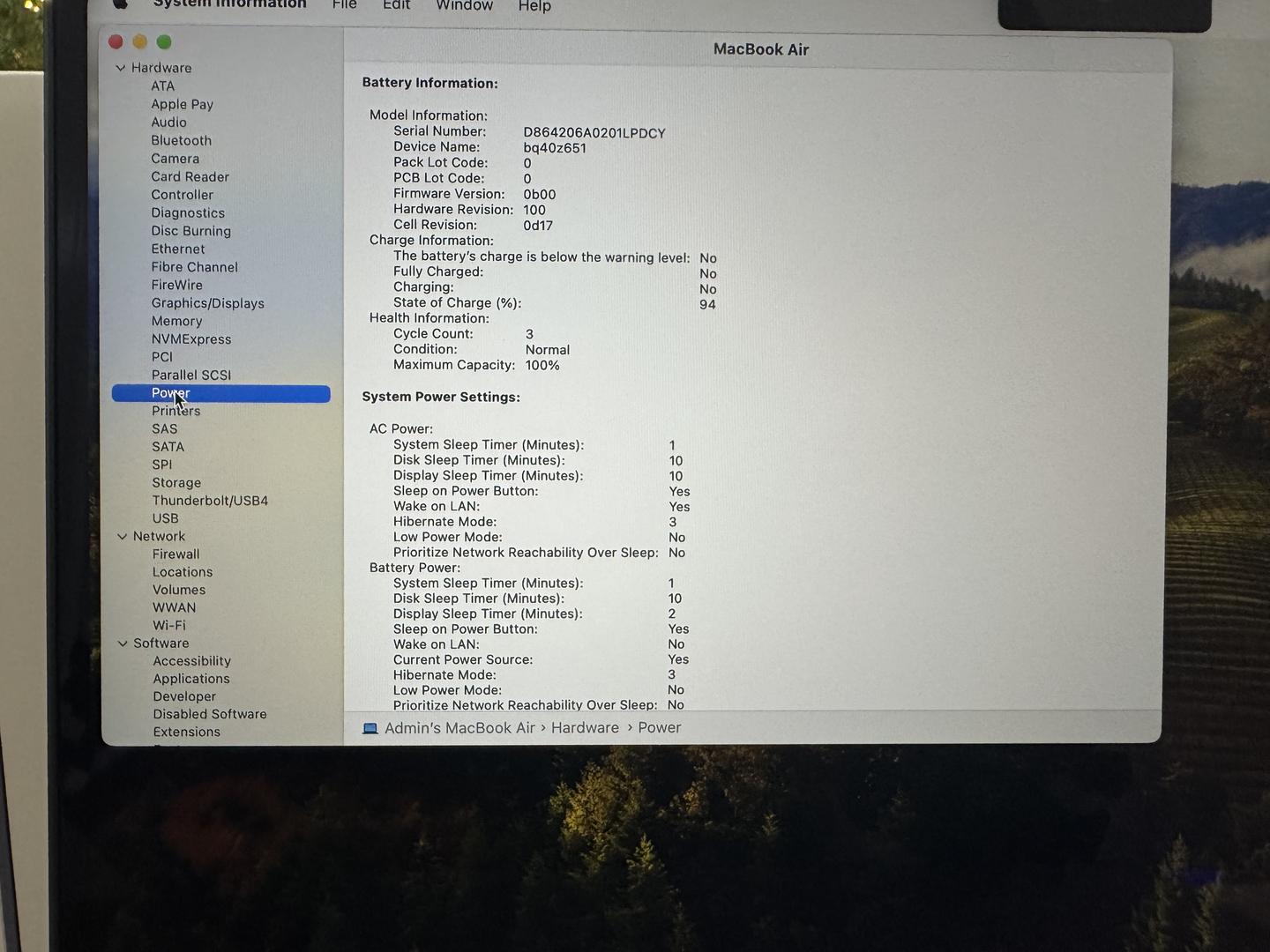This screenshot has width=1270, height=952.
Task: Select Parallel SCSI in the sidebar
Action: [191, 375]
